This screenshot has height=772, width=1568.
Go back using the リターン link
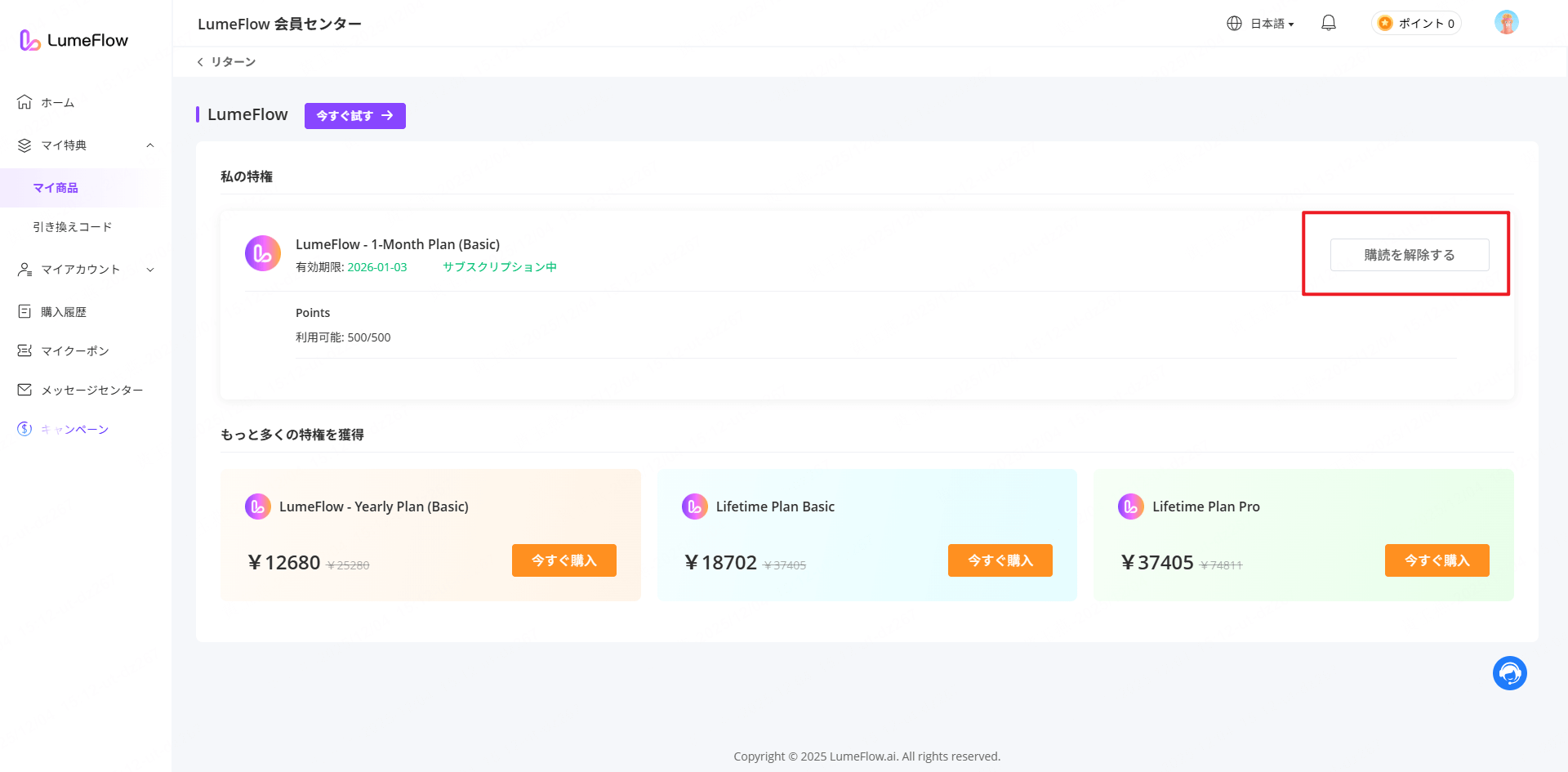coord(227,61)
